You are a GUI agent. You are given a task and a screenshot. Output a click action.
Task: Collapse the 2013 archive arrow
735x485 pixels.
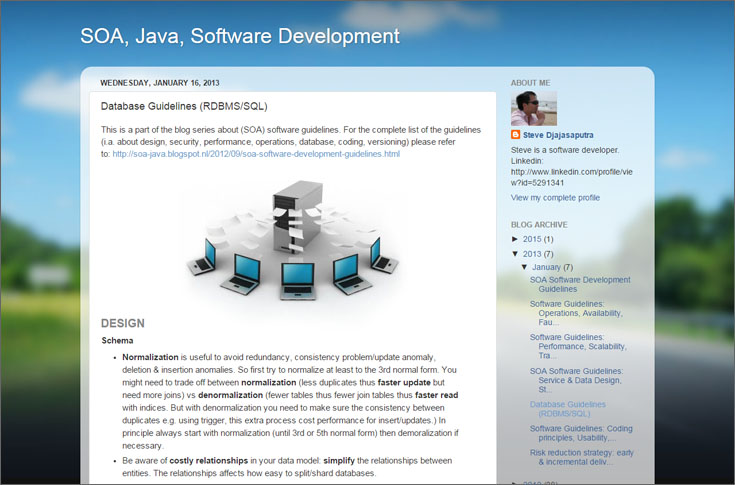coord(515,254)
